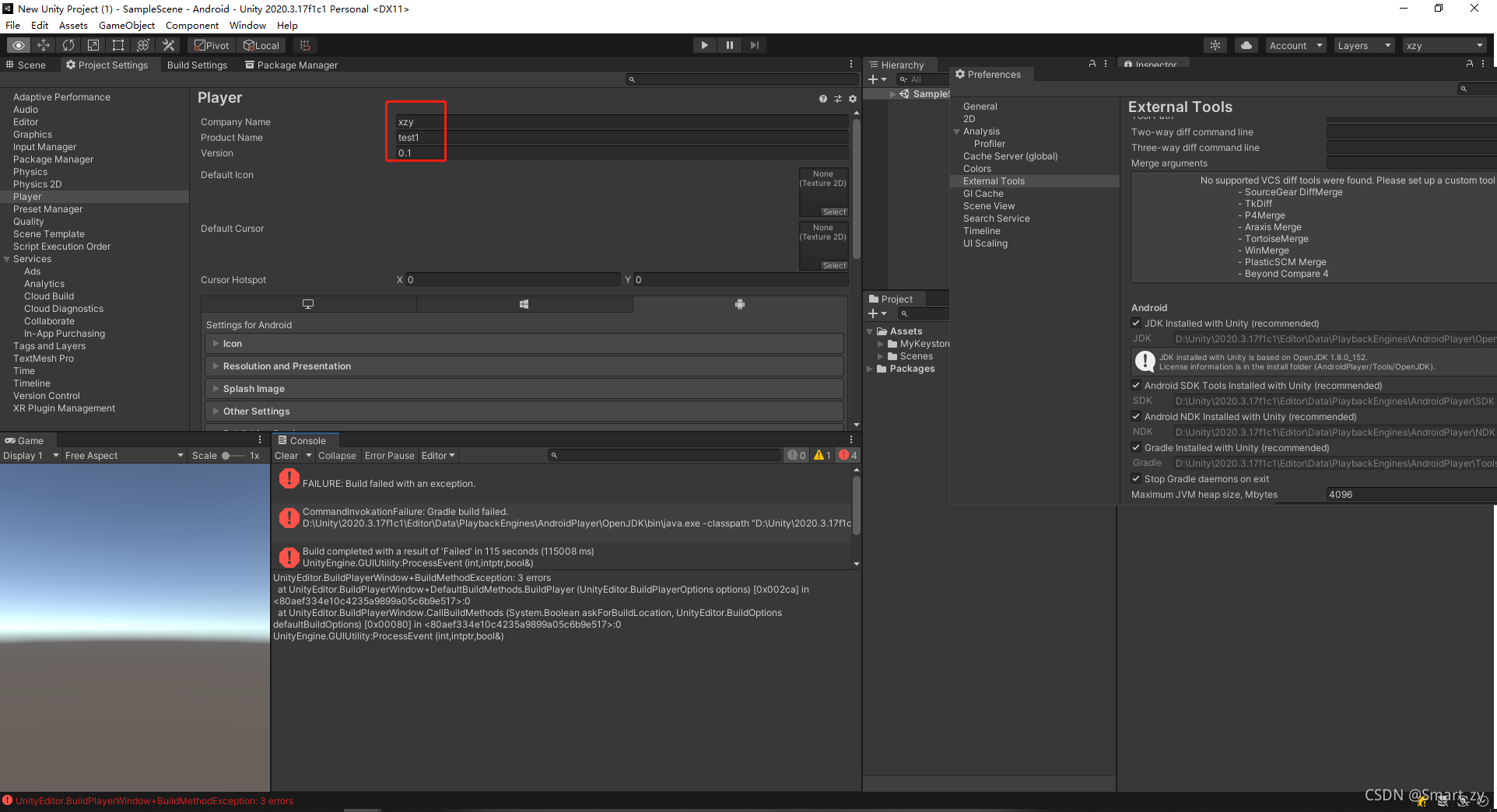Open console Editor dropdown
This screenshot has width=1497, height=812.
pyautogui.click(x=438, y=456)
